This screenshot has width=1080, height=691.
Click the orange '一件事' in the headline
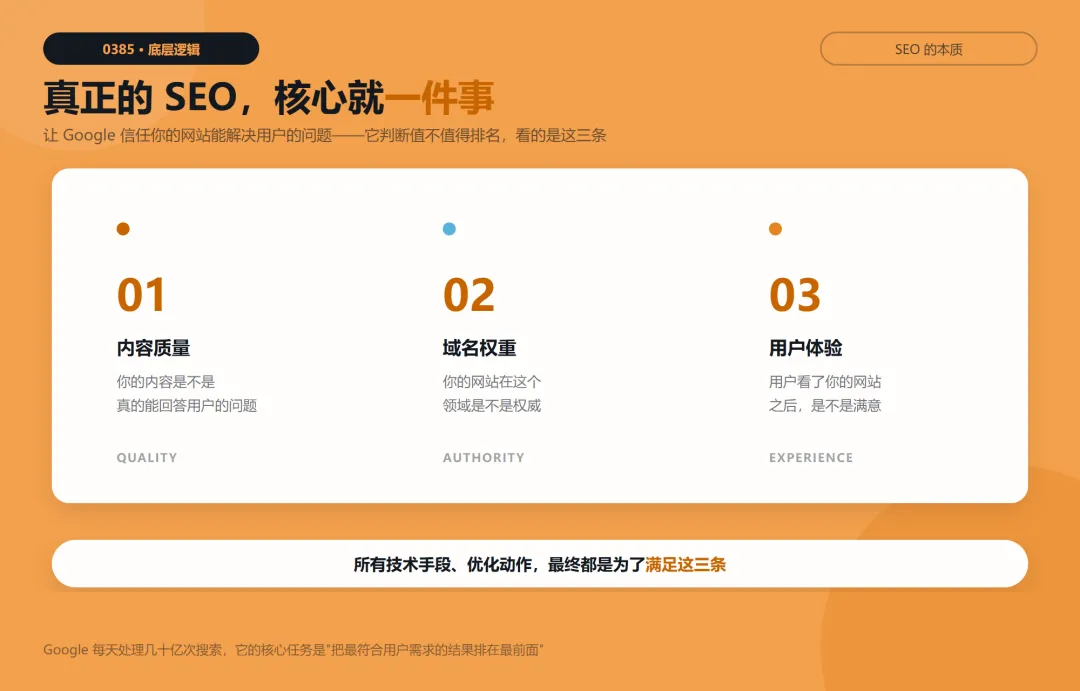point(439,97)
